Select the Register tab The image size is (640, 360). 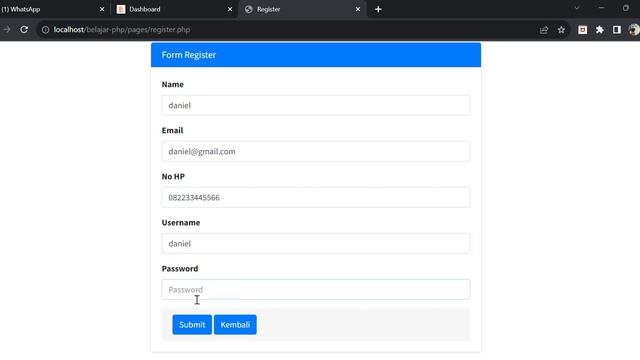(x=302, y=9)
